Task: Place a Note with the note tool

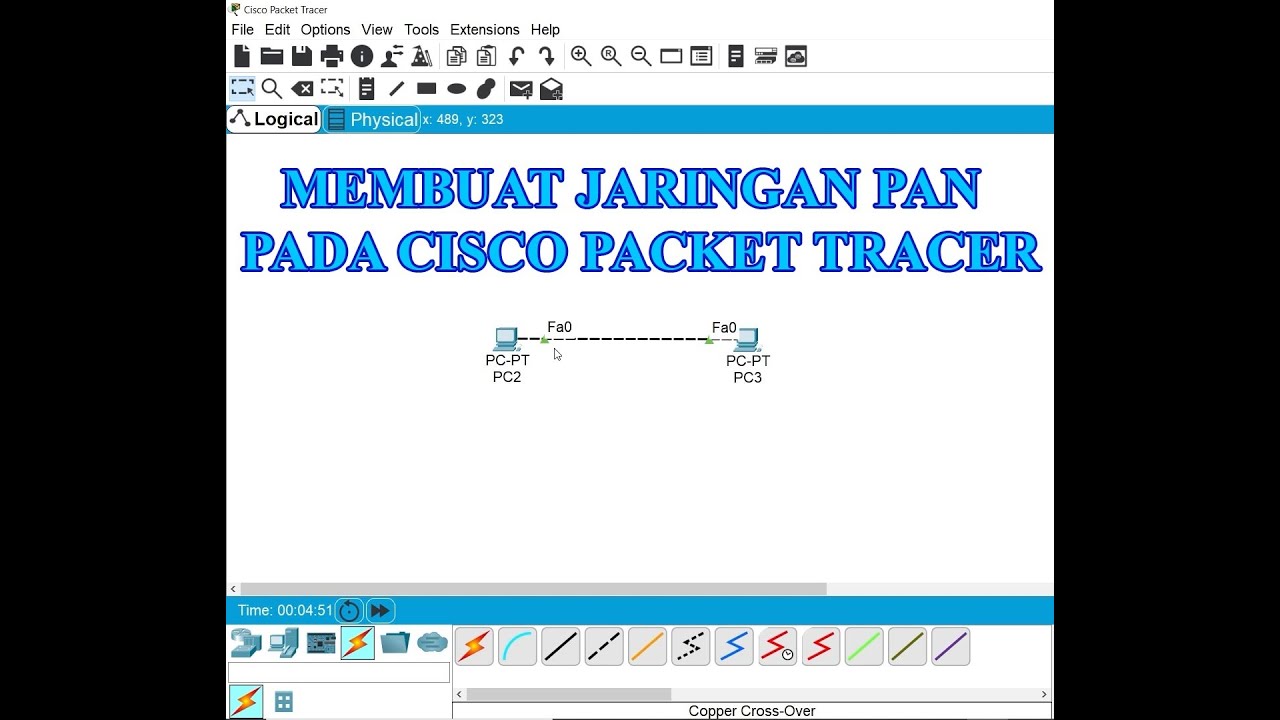Action: coord(367,89)
